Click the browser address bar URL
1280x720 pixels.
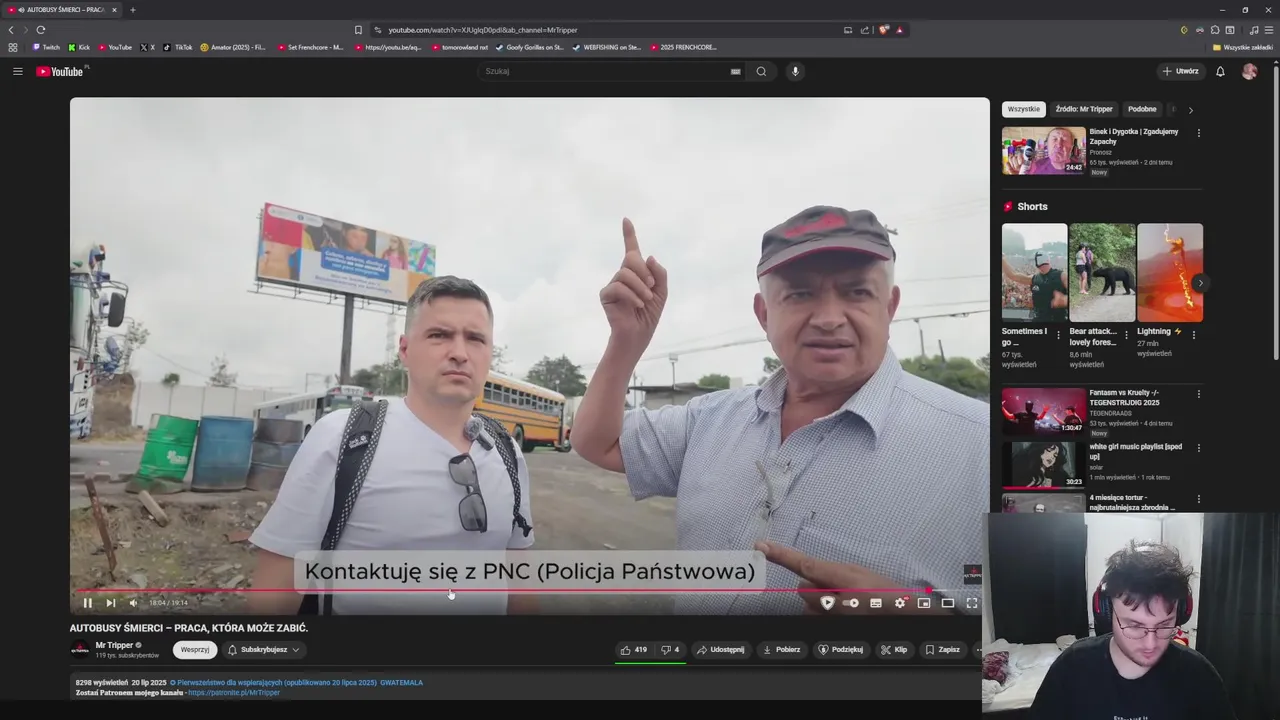(x=483, y=30)
